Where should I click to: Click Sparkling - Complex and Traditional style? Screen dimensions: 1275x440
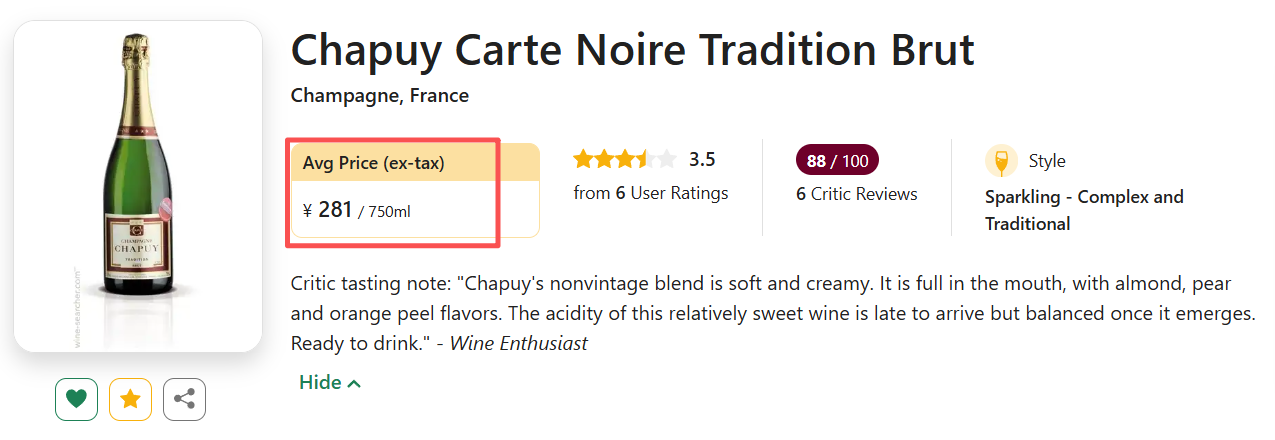click(1083, 210)
